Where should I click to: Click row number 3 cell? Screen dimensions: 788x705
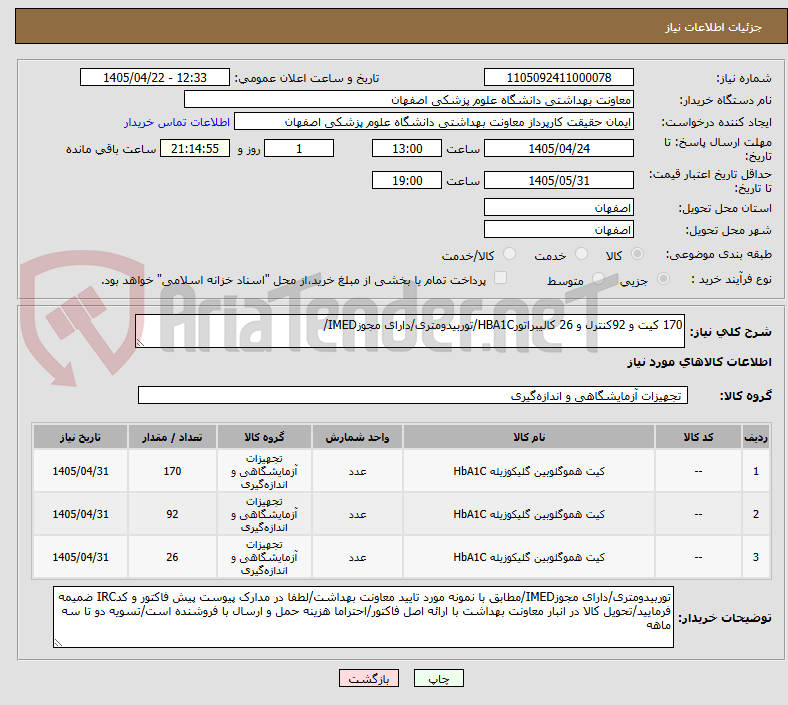[x=755, y=557]
